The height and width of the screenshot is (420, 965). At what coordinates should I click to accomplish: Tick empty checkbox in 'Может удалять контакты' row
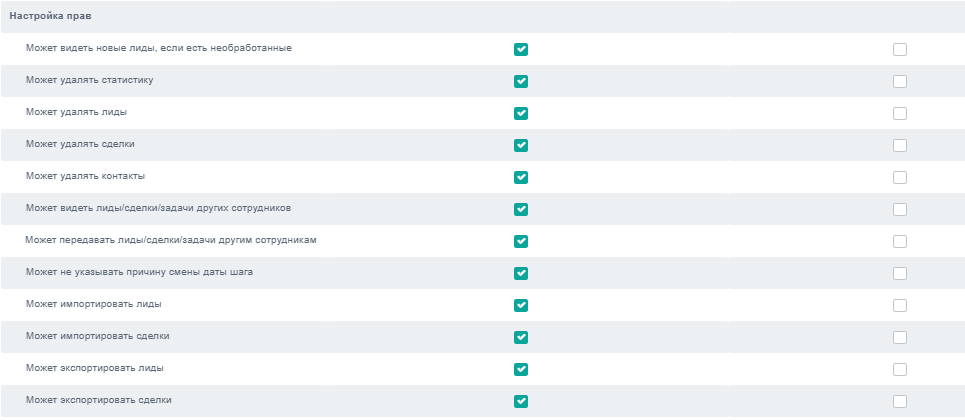tap(900, 177)
